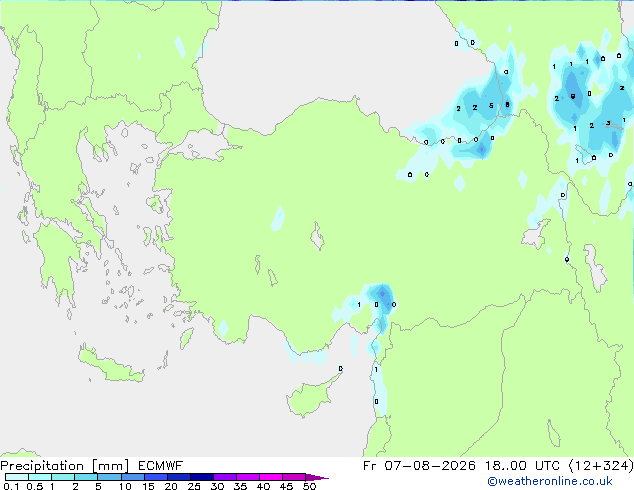634x490 pixels.
Task: Click the '(12+324)' forecast run label
Action: [601, 466]
